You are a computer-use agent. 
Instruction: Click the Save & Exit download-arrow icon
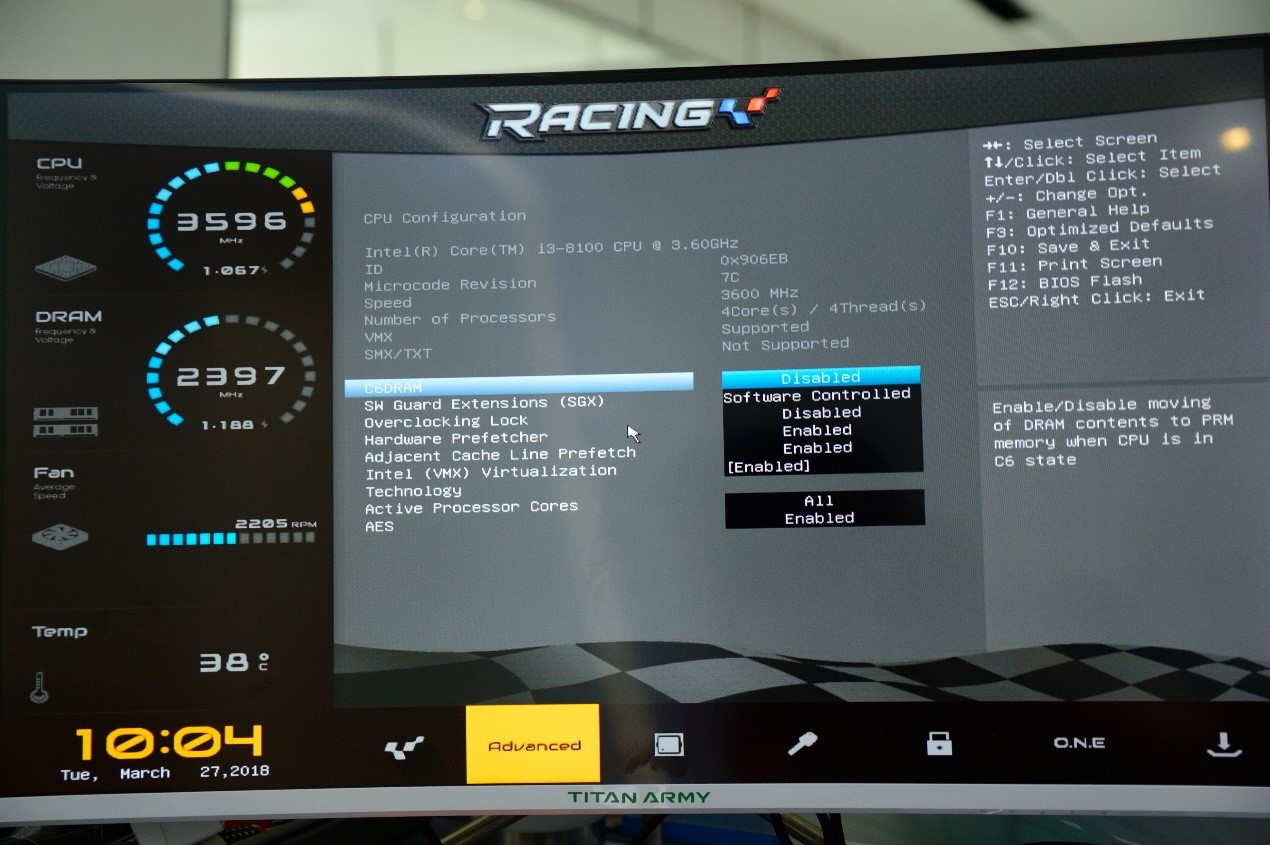point(1224,744)
